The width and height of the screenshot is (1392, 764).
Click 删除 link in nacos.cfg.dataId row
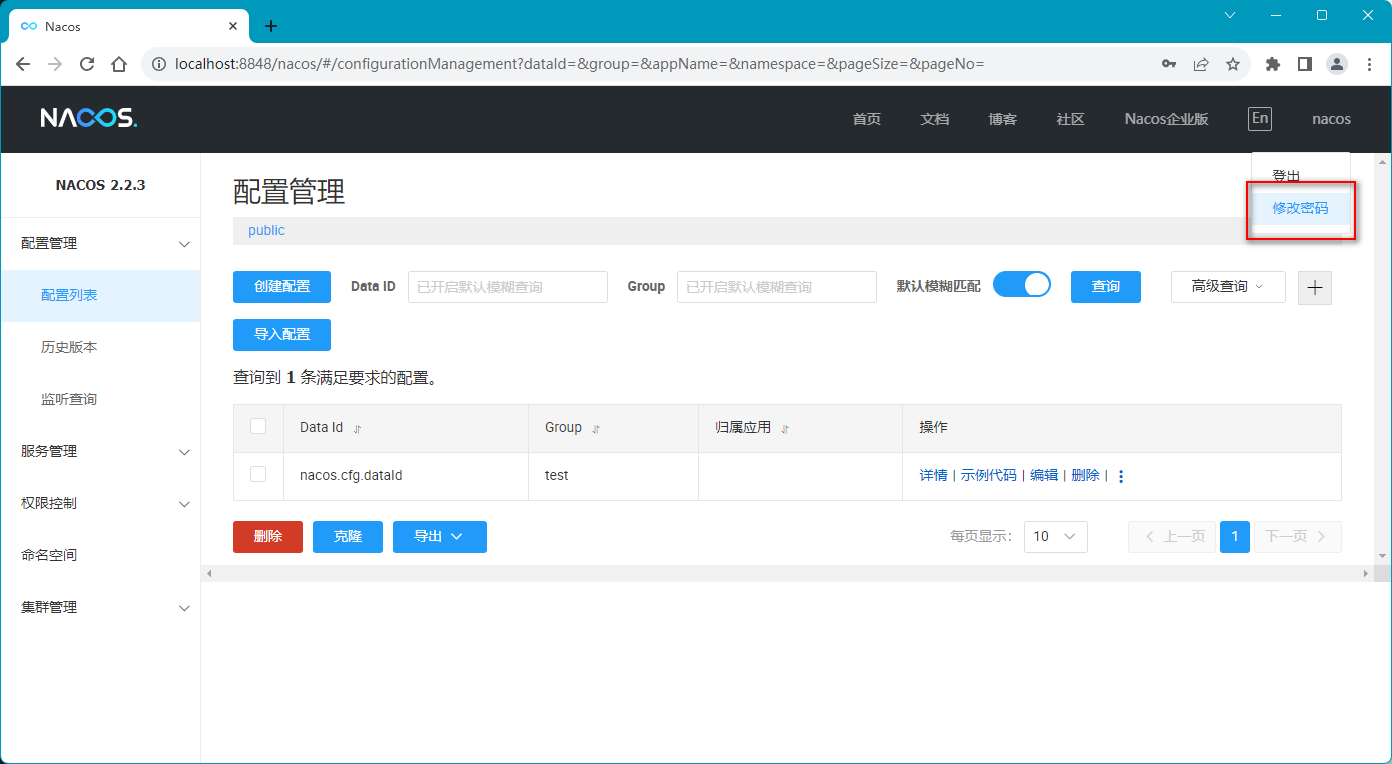1085,475
